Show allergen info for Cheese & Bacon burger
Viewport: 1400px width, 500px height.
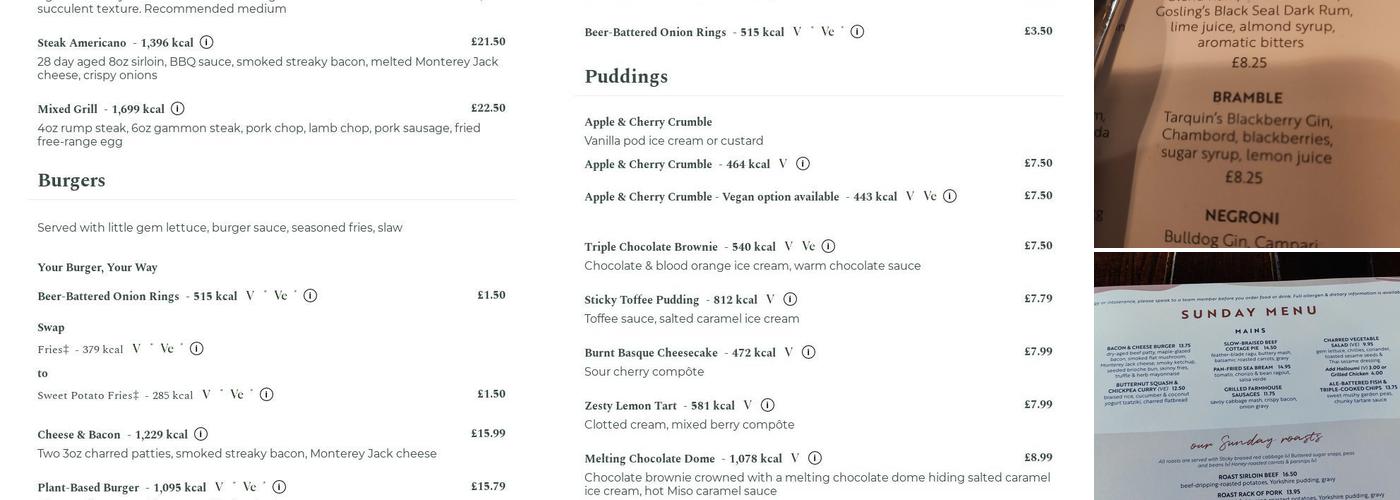[201, 434]
